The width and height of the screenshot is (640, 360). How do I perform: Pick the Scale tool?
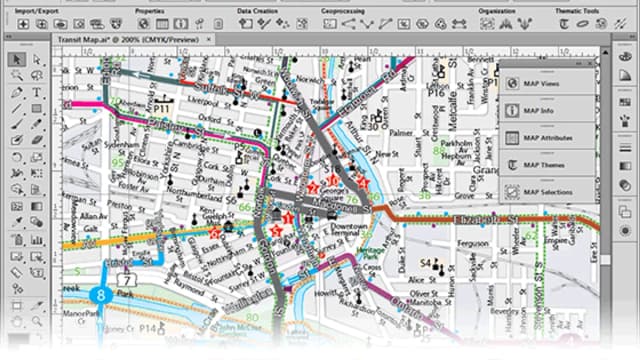point(37,157)
